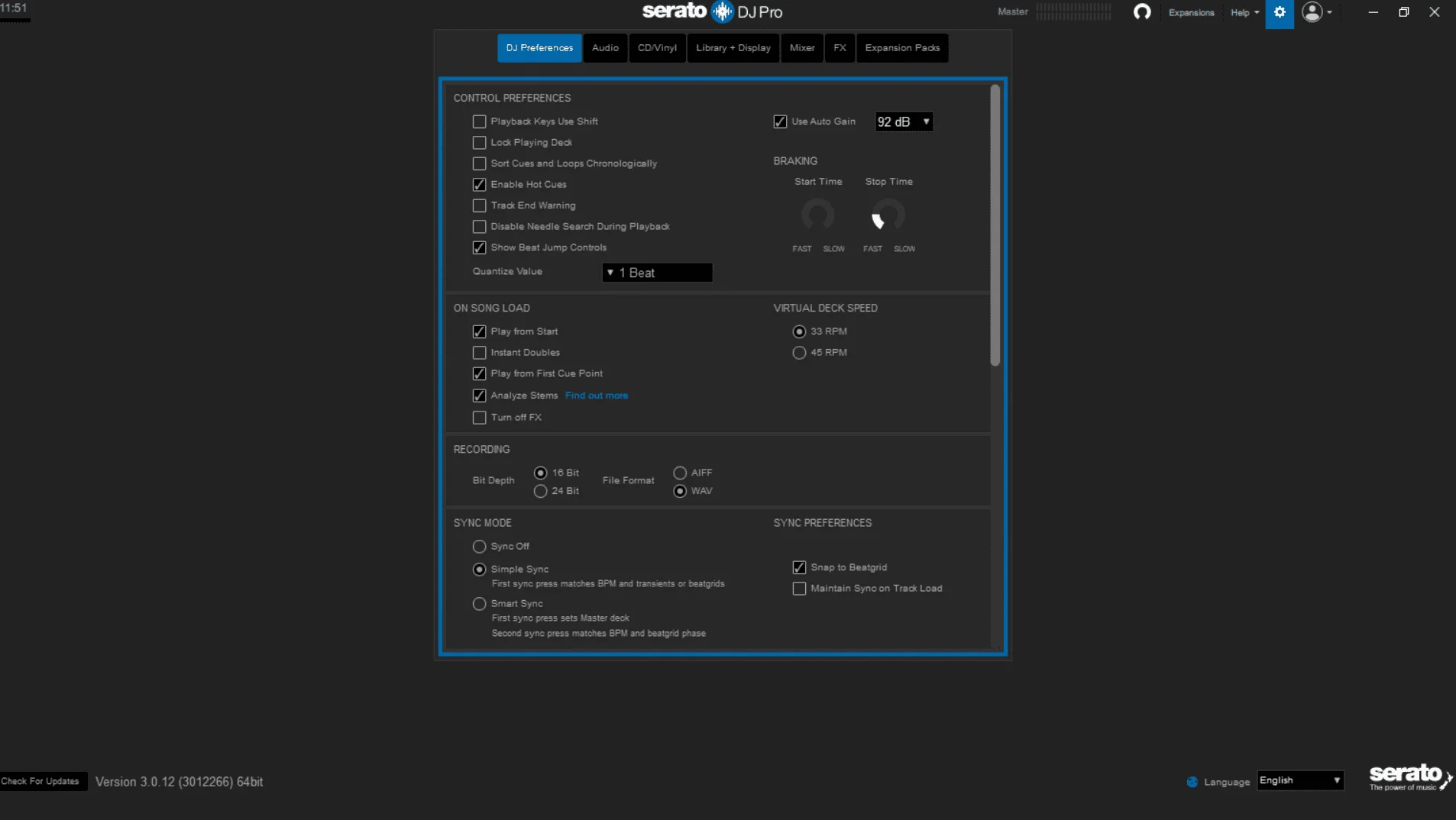Open the FX tab
Image resolution: width=1456 pixels, height=820 pixels.
840,48
